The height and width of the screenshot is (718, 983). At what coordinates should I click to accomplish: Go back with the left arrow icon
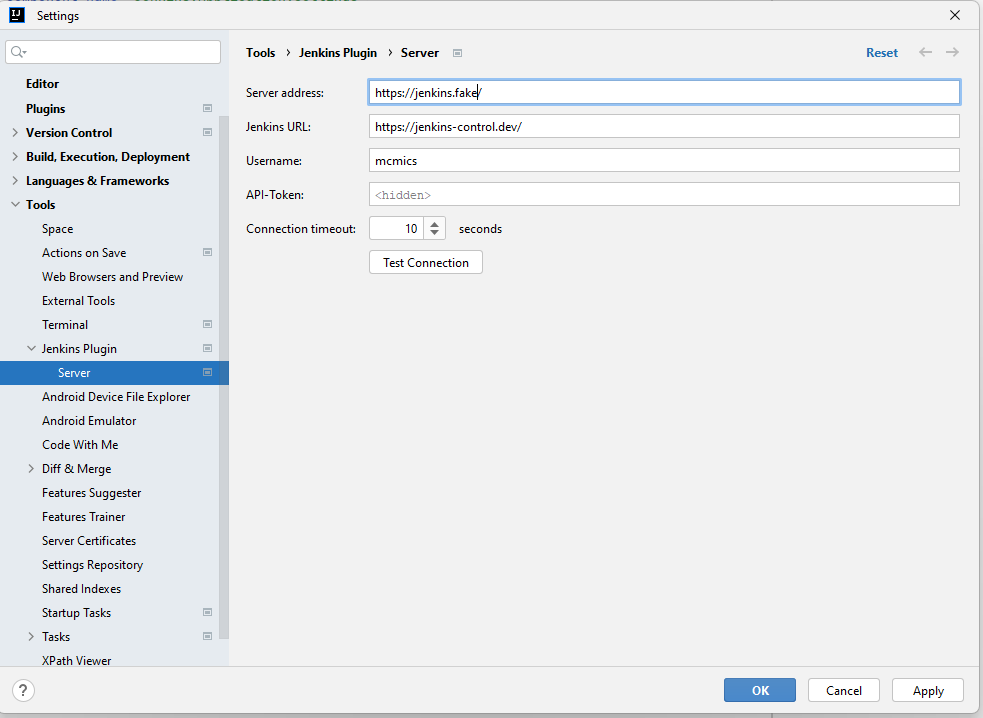pyautogui.click(x=925, y=52)
